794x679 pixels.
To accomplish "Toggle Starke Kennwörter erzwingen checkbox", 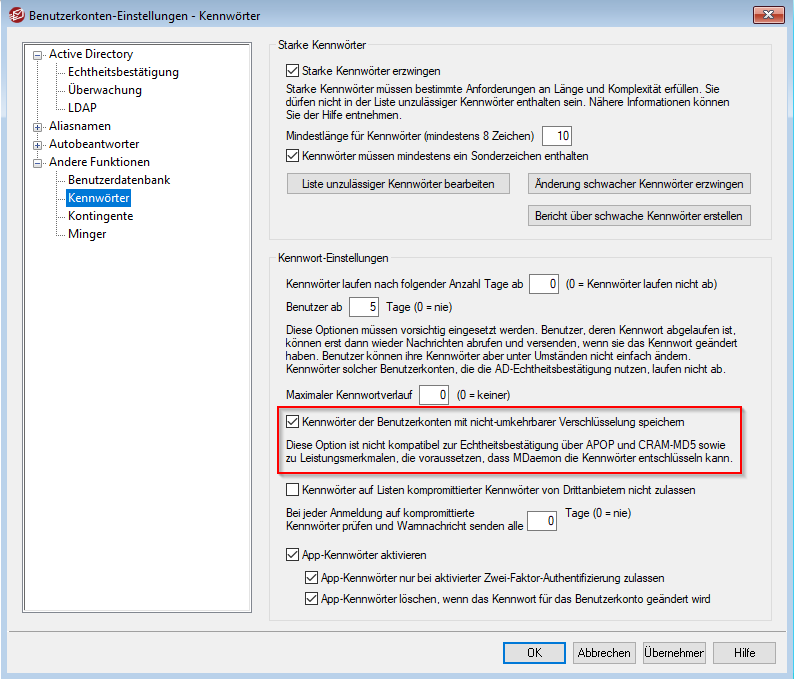I will point(293,71).
